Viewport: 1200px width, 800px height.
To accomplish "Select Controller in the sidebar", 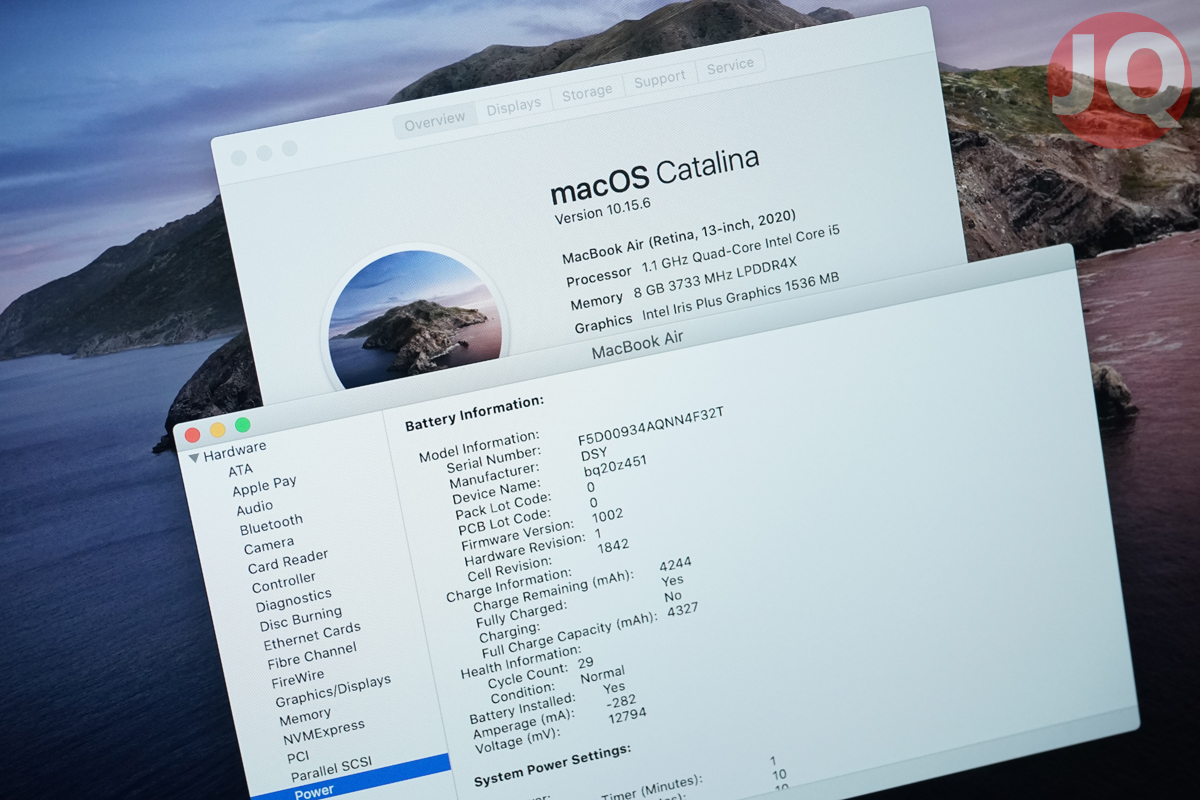I will tap(284, 582).
